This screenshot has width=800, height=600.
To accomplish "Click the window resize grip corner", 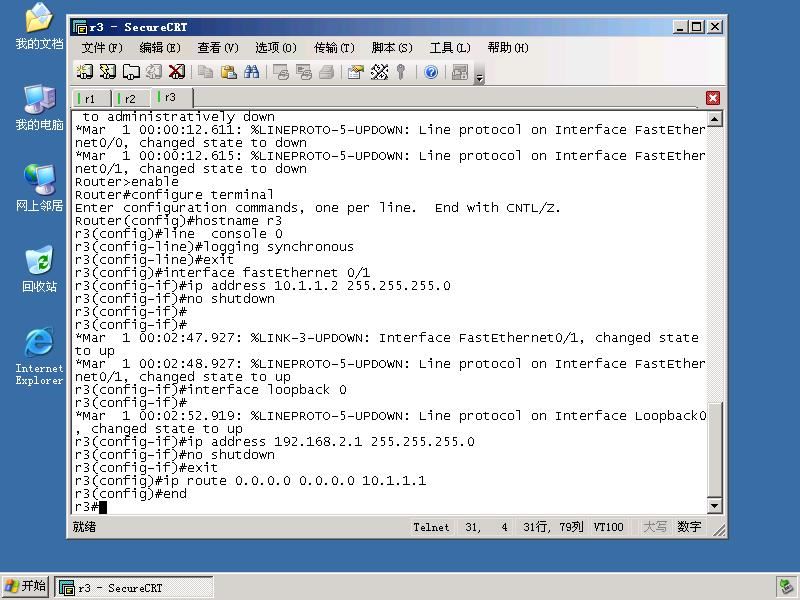I will click(x=719, y=531).
